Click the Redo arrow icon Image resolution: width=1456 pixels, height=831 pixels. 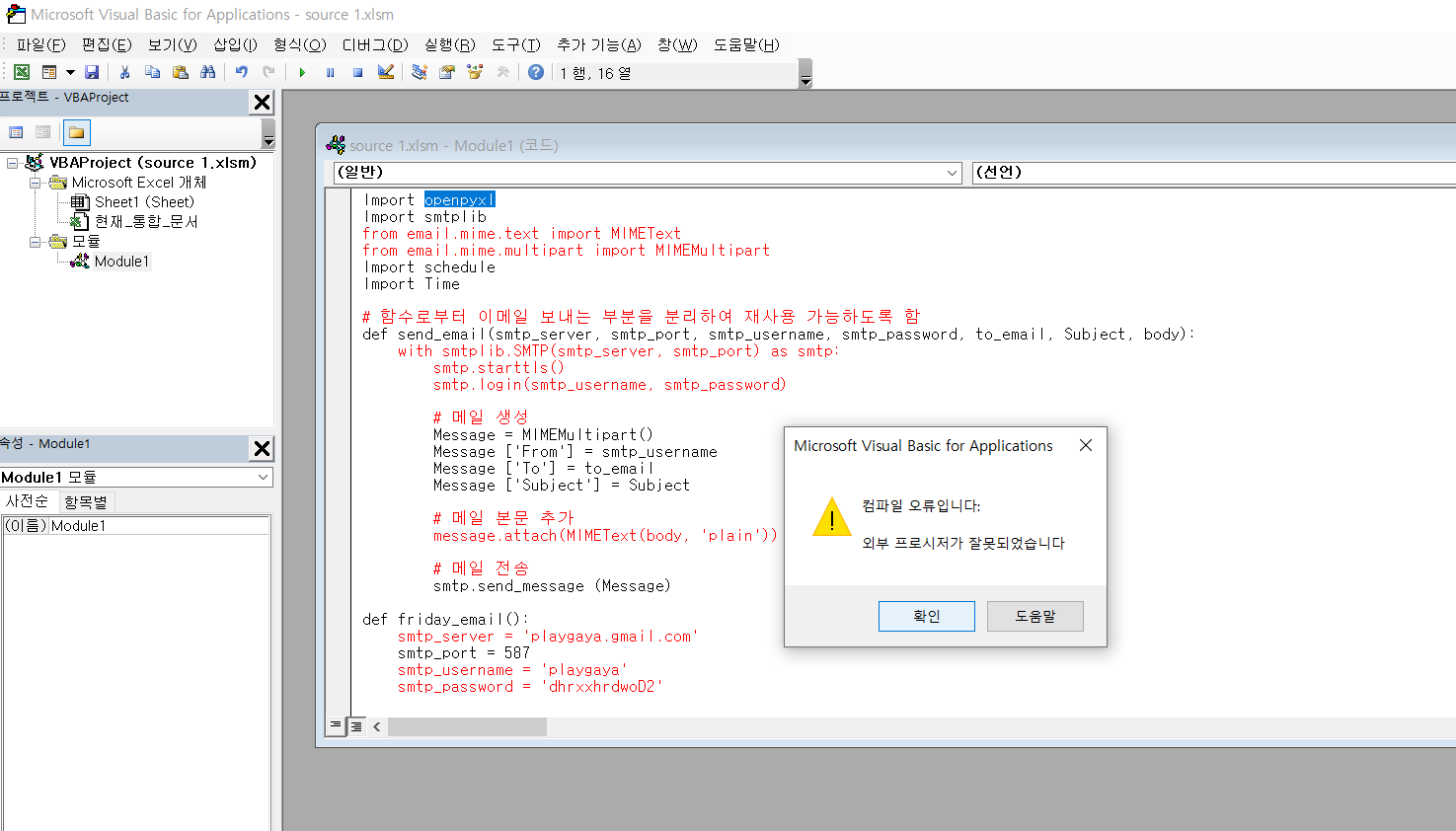click(268, 72)
